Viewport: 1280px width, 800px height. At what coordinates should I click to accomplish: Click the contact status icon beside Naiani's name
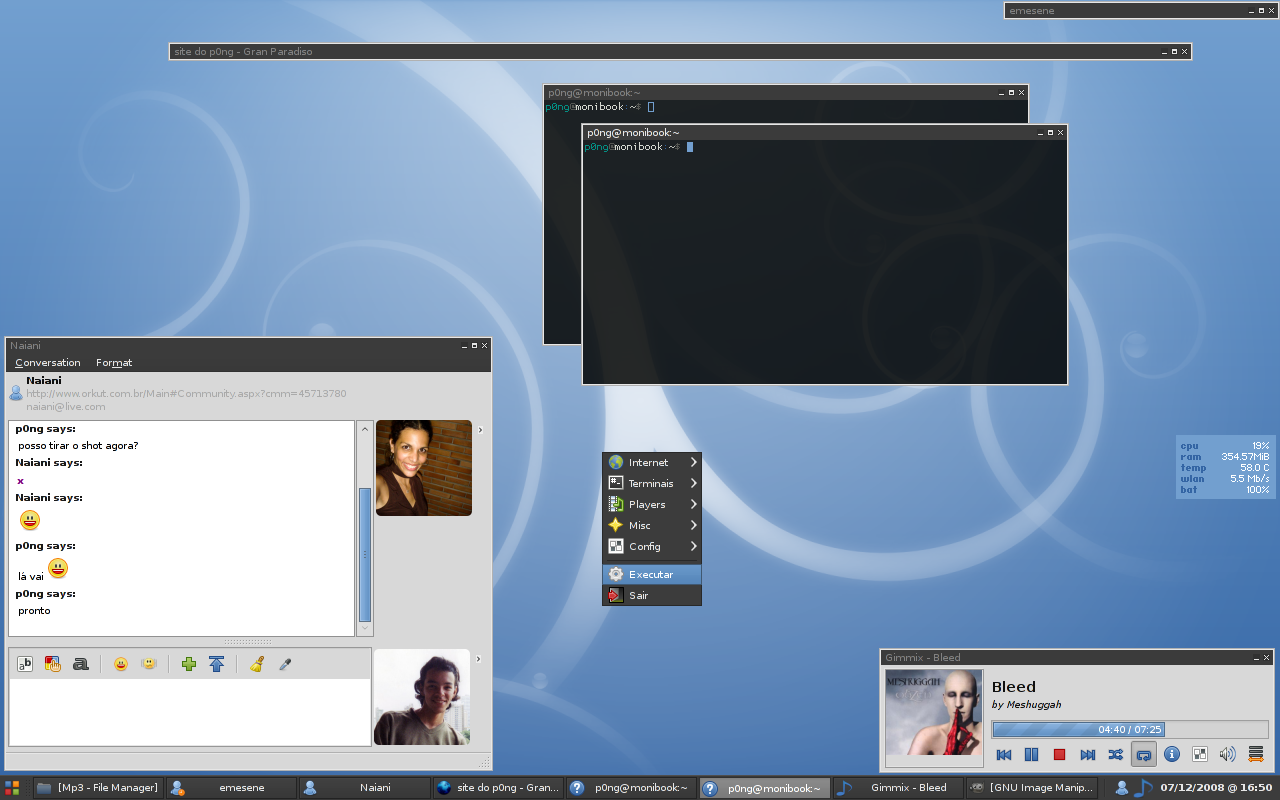16,393
